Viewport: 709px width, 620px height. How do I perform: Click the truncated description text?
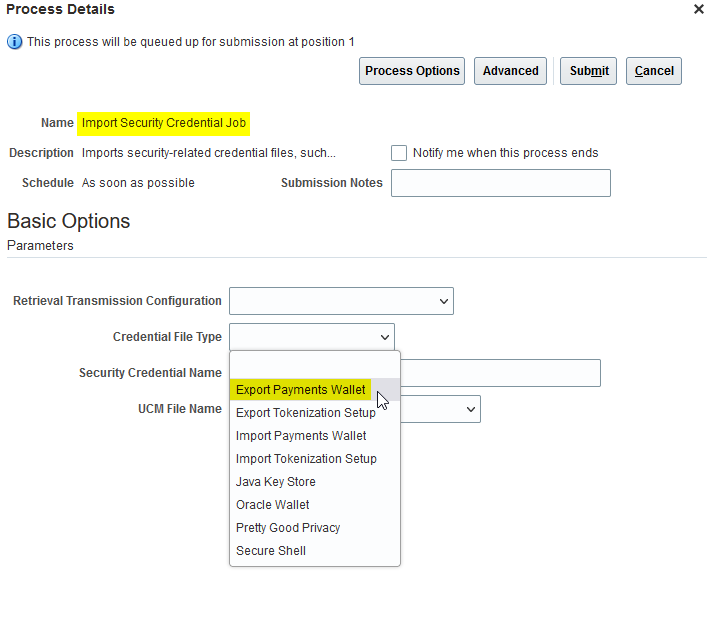click(x=208, y=153)
